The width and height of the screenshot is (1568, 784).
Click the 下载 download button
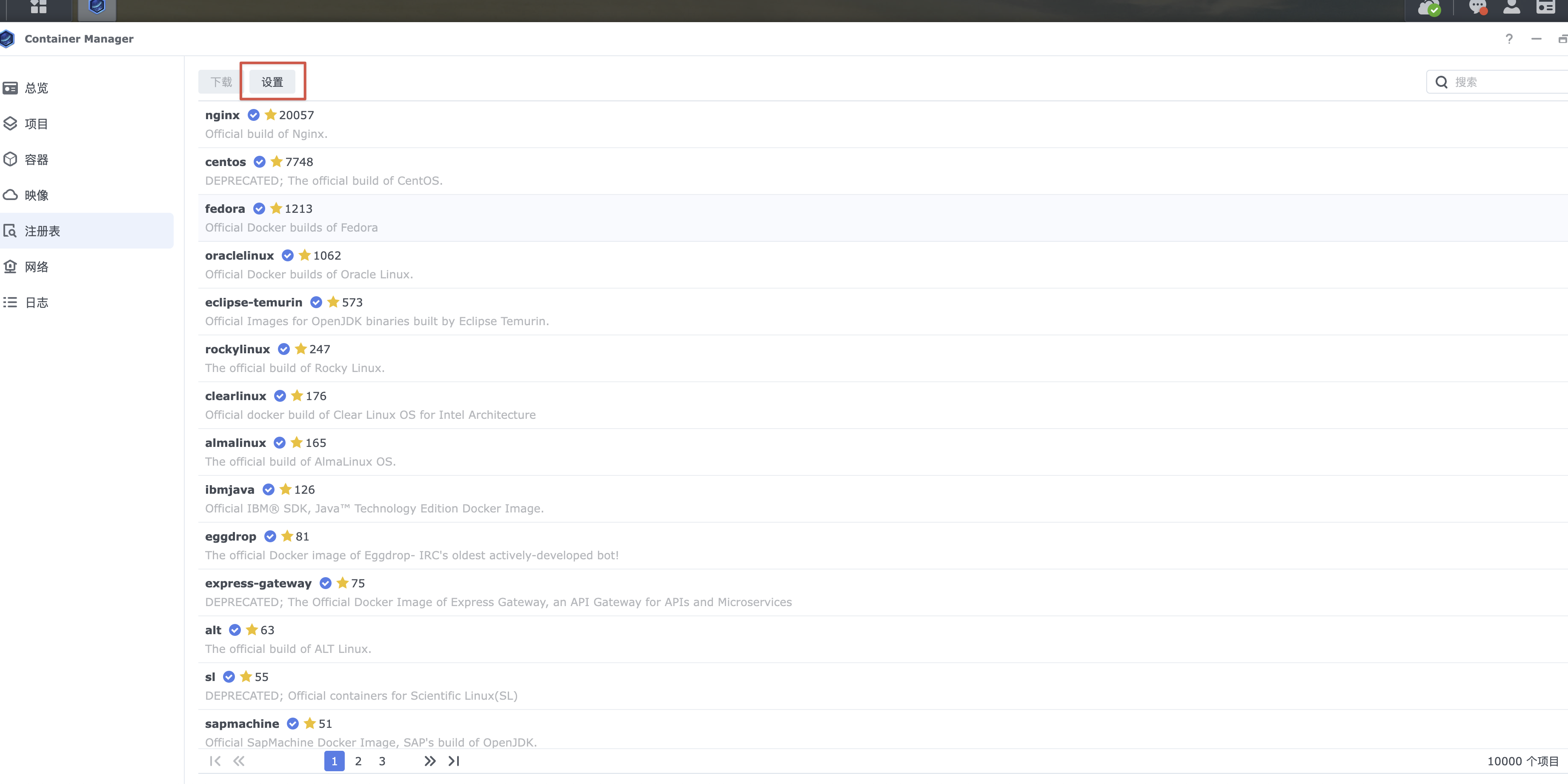(x=221, y=82)
